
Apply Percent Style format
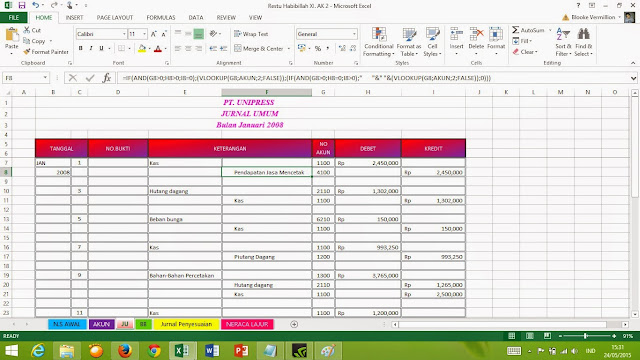(318, 49)
